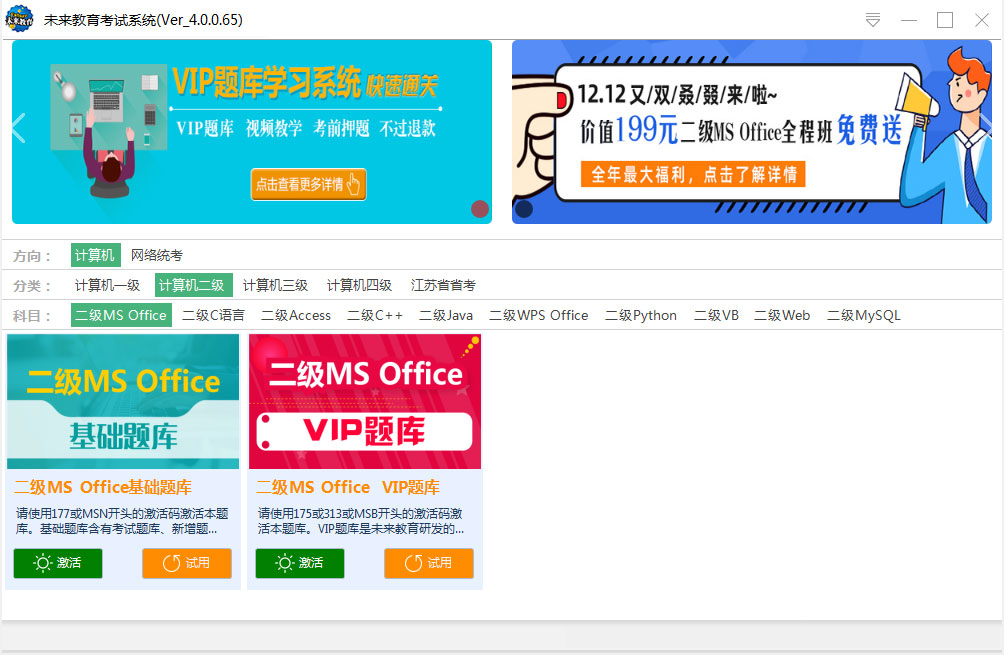Select subject 二级C语言
1004x658 pixels.
(x=213, y=316)
